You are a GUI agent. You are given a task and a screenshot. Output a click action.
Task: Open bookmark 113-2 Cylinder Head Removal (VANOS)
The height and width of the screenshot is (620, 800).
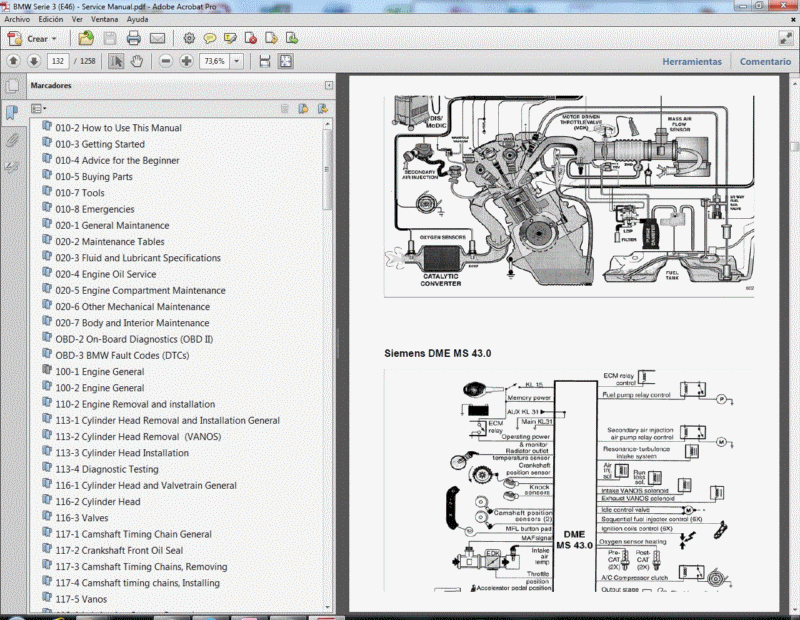coord(138,437)
